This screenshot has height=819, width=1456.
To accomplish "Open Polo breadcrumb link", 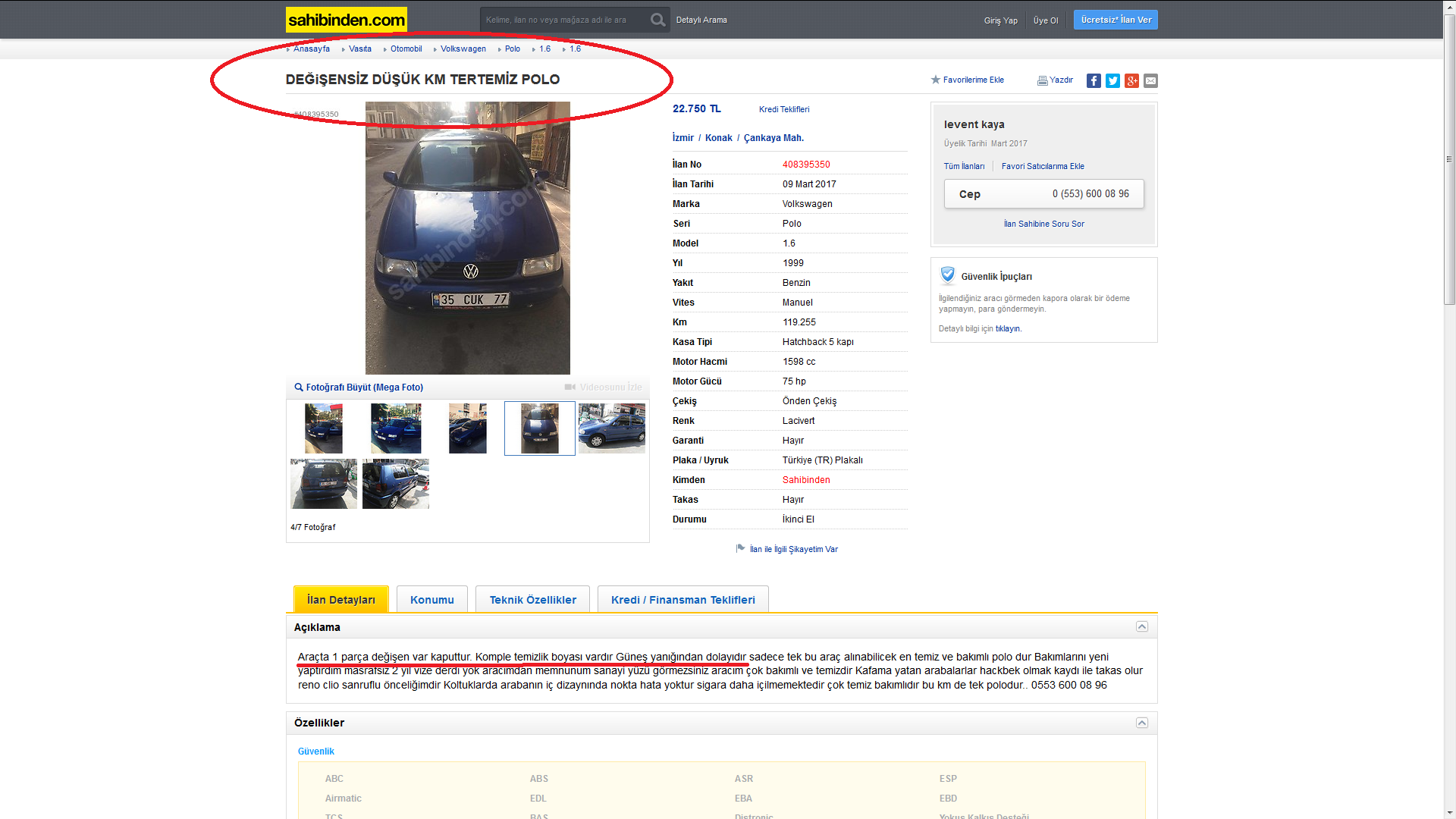I will [513, 49].
